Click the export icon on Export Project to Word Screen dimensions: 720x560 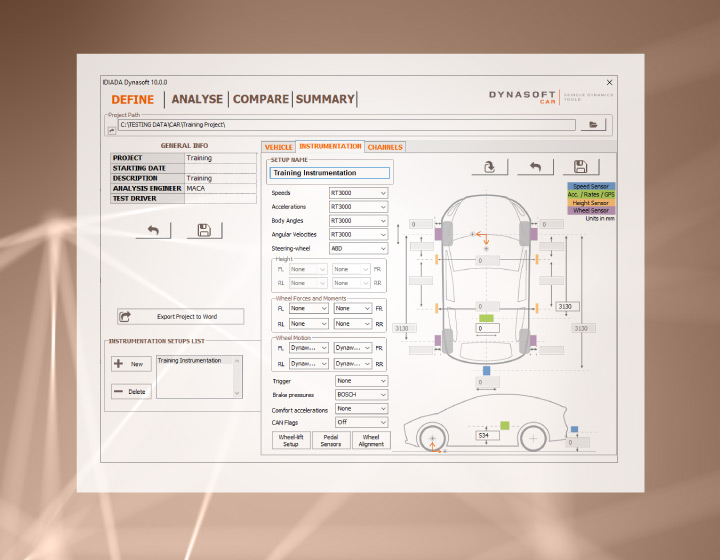pos(125,316)
